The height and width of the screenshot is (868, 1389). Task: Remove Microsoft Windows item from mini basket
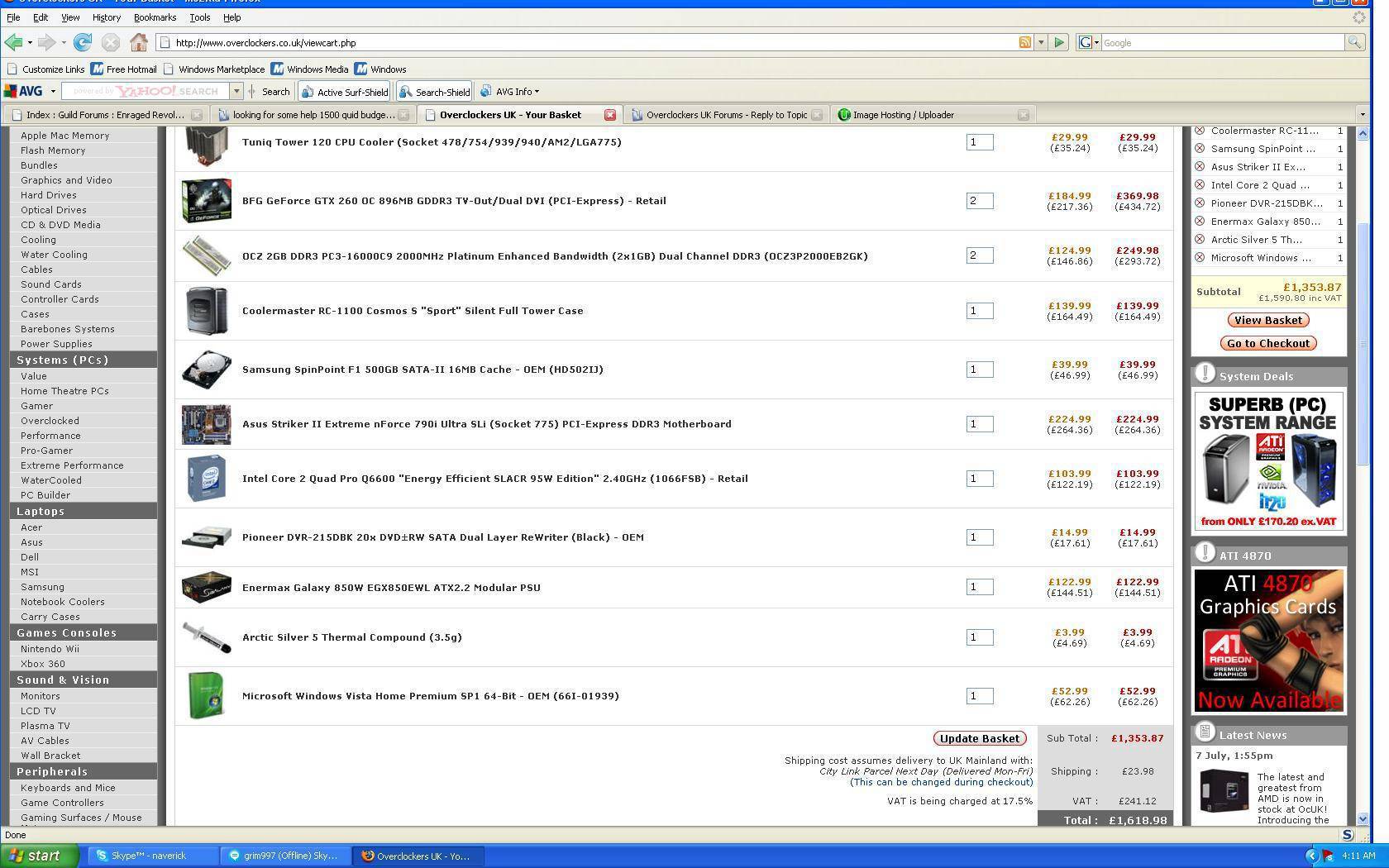[x=1200, y=258]
